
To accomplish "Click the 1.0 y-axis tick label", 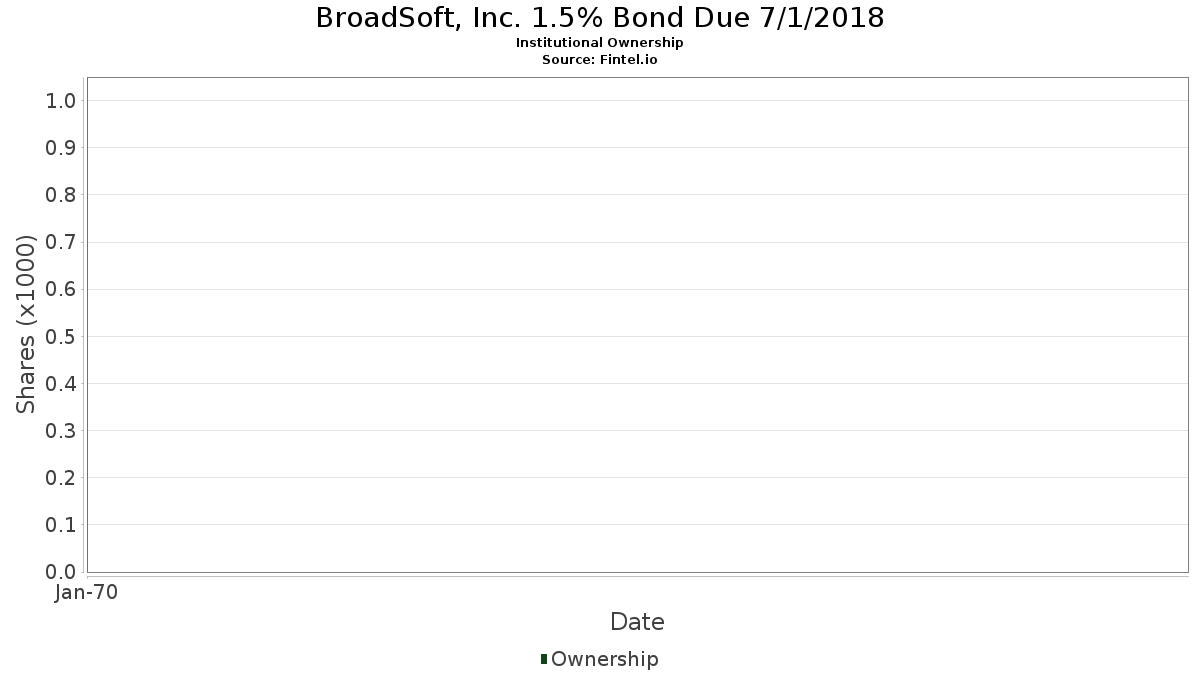I will click(61, 101).
